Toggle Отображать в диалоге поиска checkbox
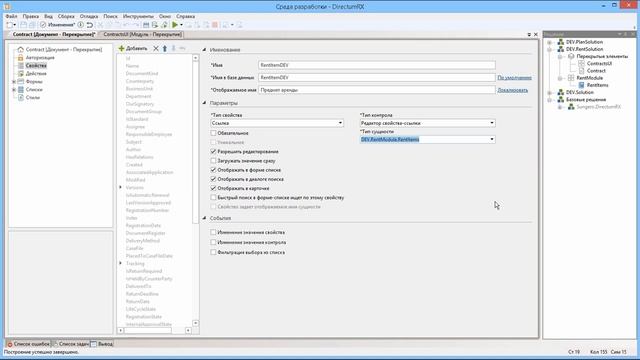The height and width of the screenshot is (360, 640). (213, 179)
